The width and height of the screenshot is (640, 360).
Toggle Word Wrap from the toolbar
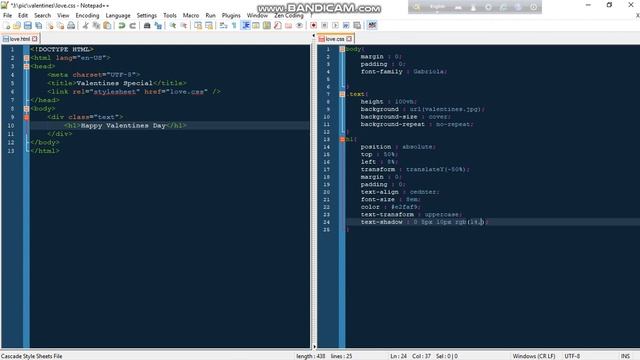[x=223, y=25]
